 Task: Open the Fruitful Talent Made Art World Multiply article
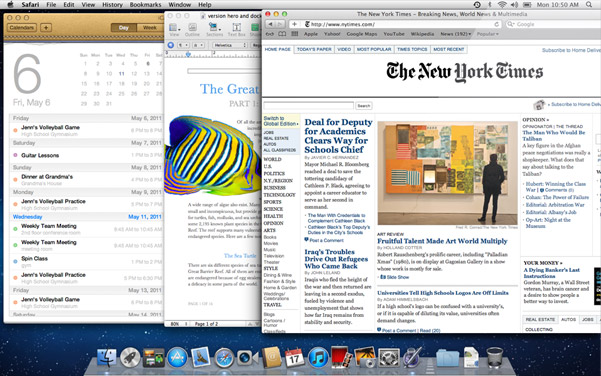(442, 241)
